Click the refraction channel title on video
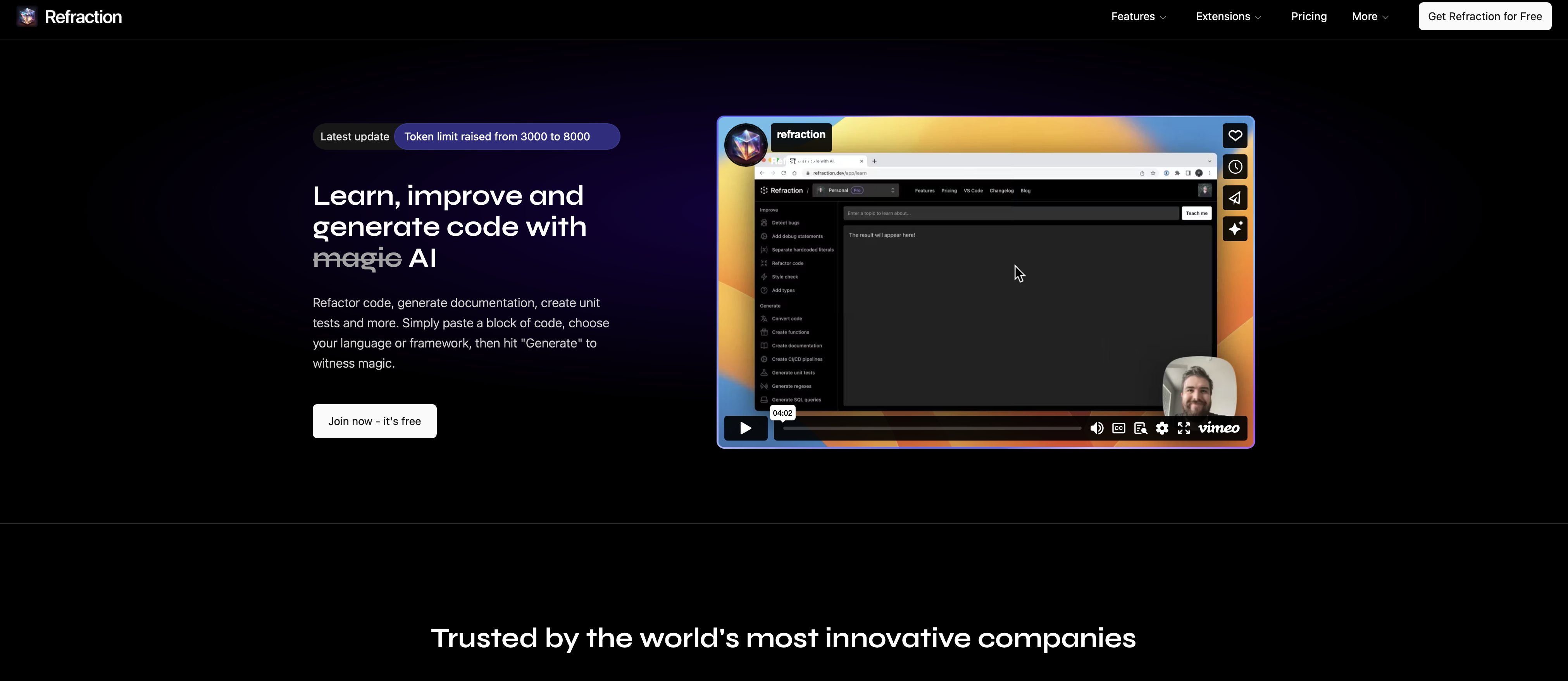The height and width of the screenshot is (681, 1568). click(800, 135)
